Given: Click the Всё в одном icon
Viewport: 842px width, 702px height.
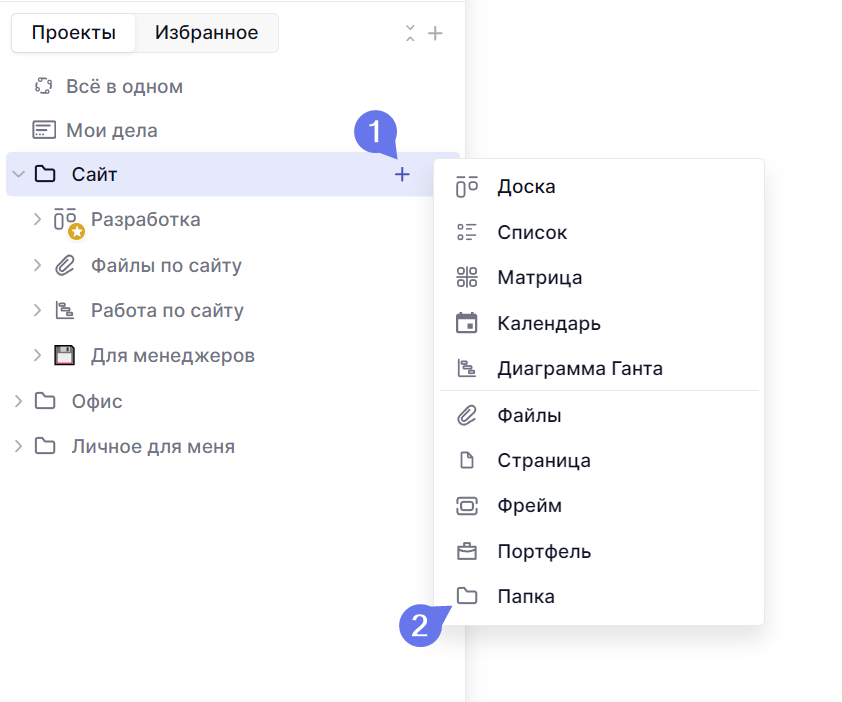Looking at the screenshot, I should click(43, 87).
